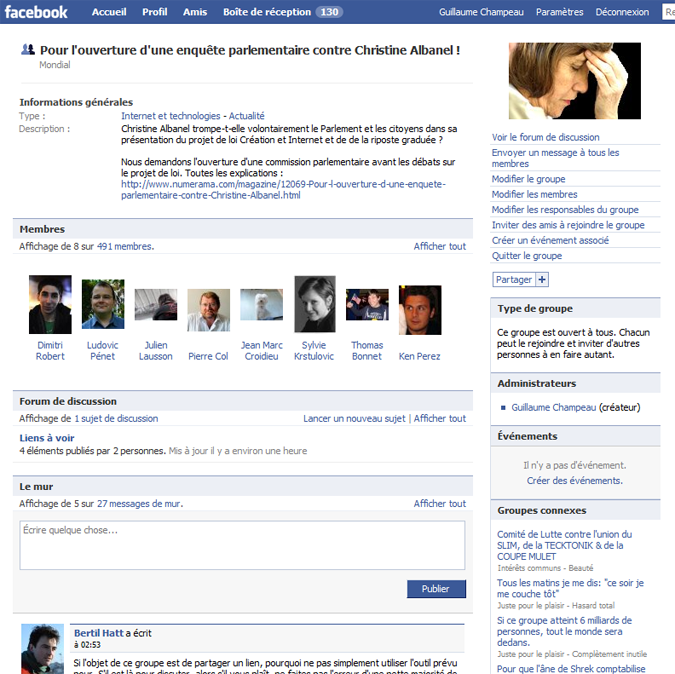Click the group icon beside the title

coord(28,49)
